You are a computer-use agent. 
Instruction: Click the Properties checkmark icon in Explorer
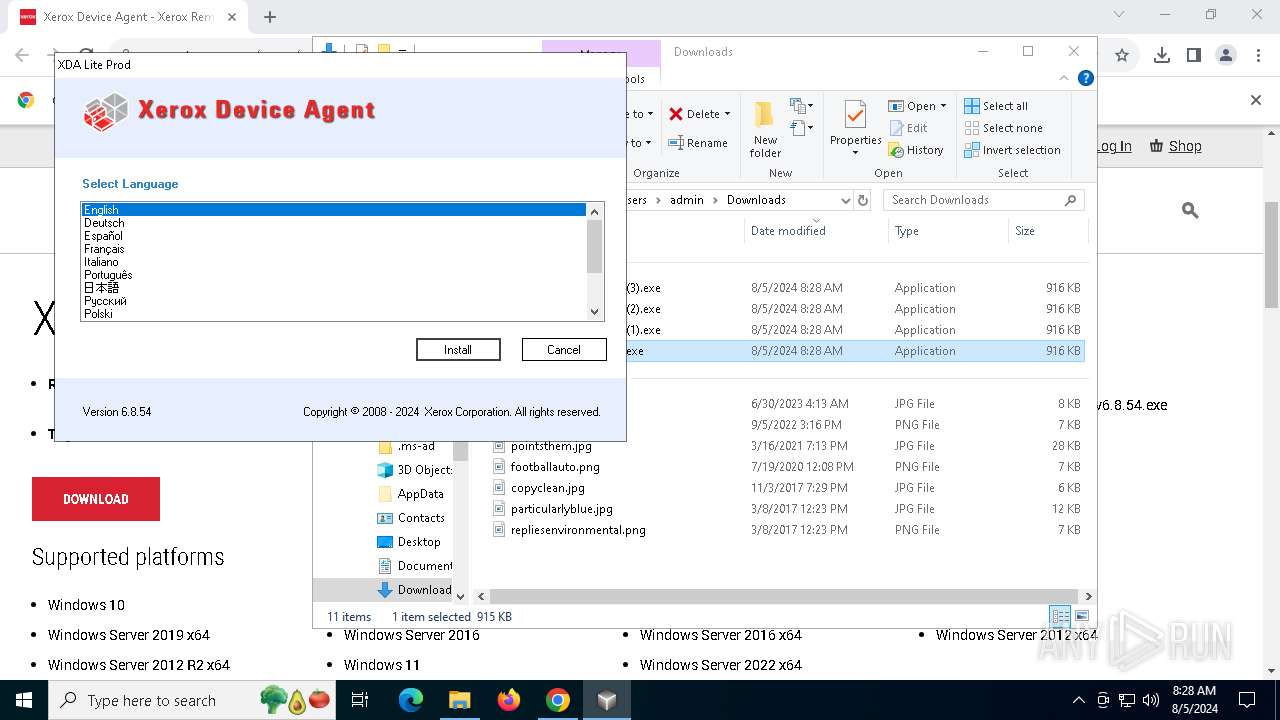[855, 115]
